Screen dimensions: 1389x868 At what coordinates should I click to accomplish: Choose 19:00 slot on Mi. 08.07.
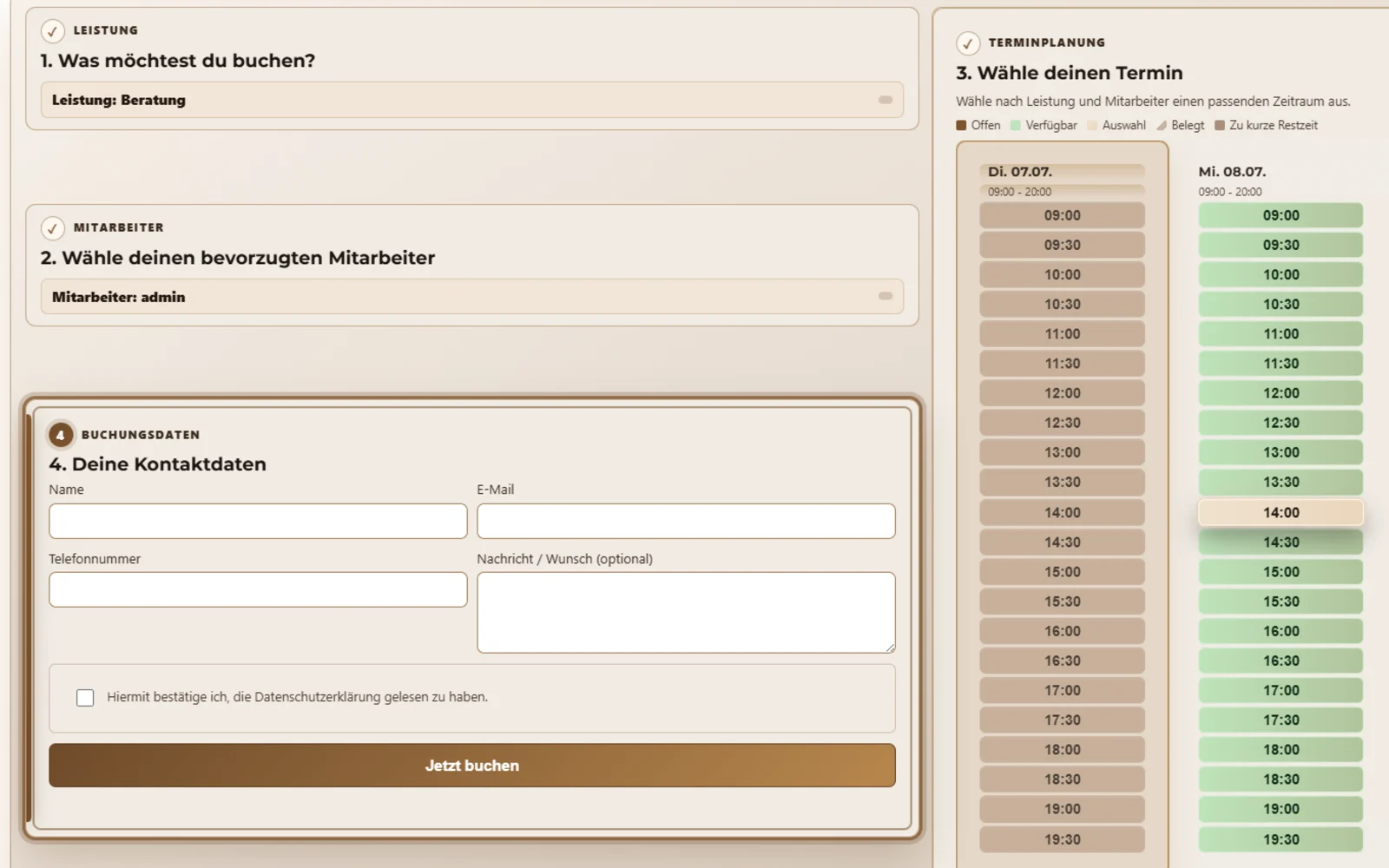coord(1280,809)
